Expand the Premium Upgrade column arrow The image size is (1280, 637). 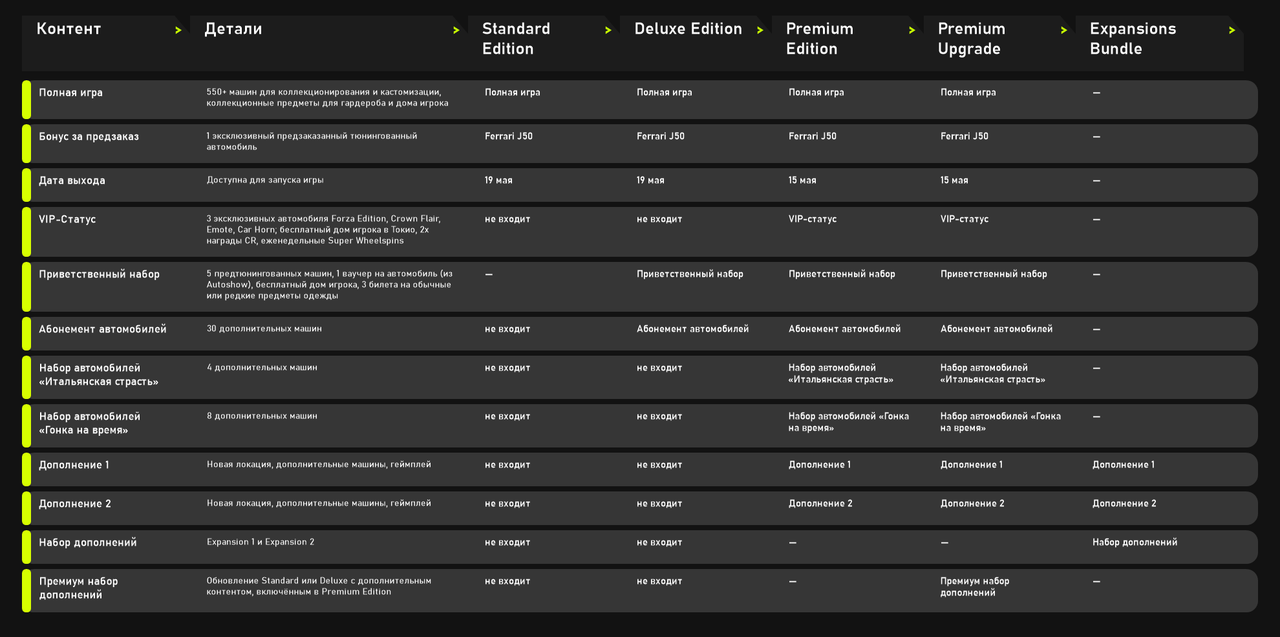point(1064,30)
